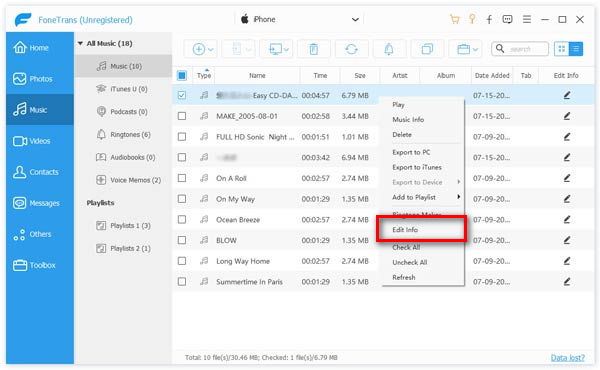Open the shopping cart icon
600x370 pixels.
[455, 19]
